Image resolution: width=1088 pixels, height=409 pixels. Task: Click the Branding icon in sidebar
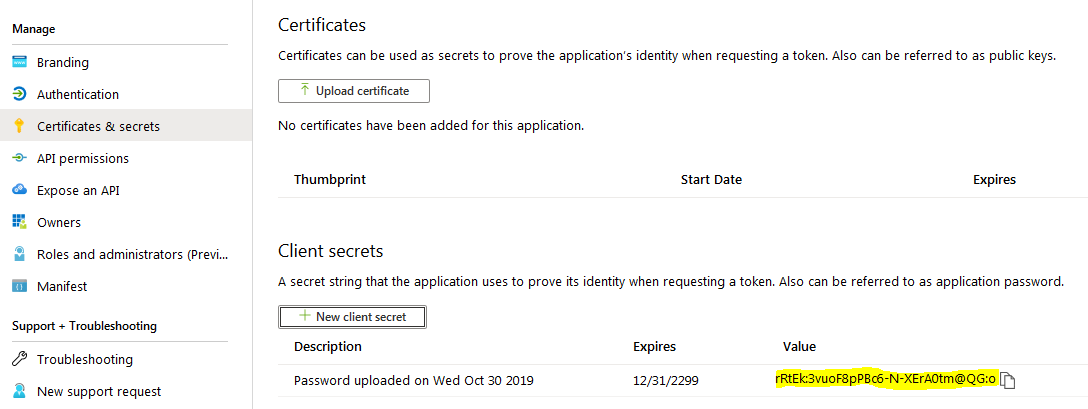[x=19, y=62]
